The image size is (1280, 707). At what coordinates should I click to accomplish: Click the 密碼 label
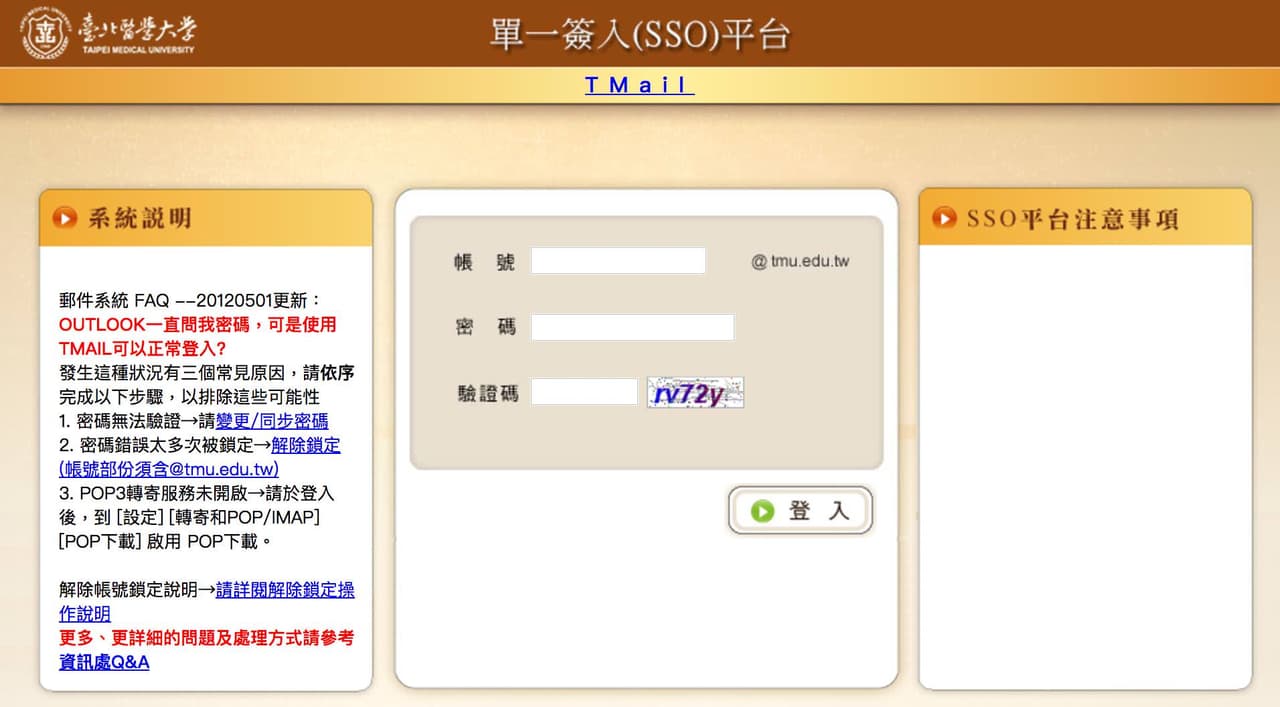pyautogui.click(x=484, y=327)
